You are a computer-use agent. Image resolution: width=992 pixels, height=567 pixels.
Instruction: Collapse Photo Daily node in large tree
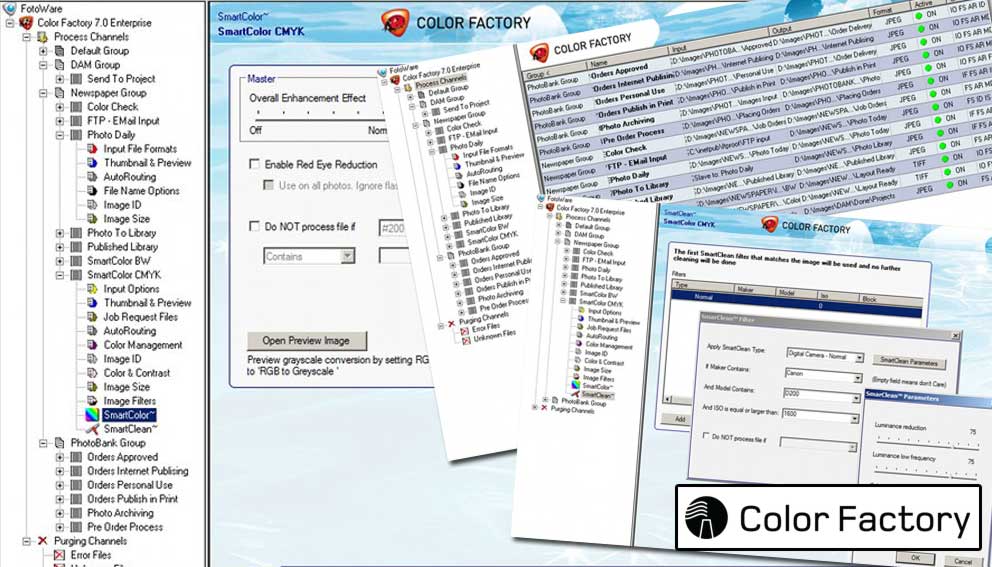click(59, 135)
